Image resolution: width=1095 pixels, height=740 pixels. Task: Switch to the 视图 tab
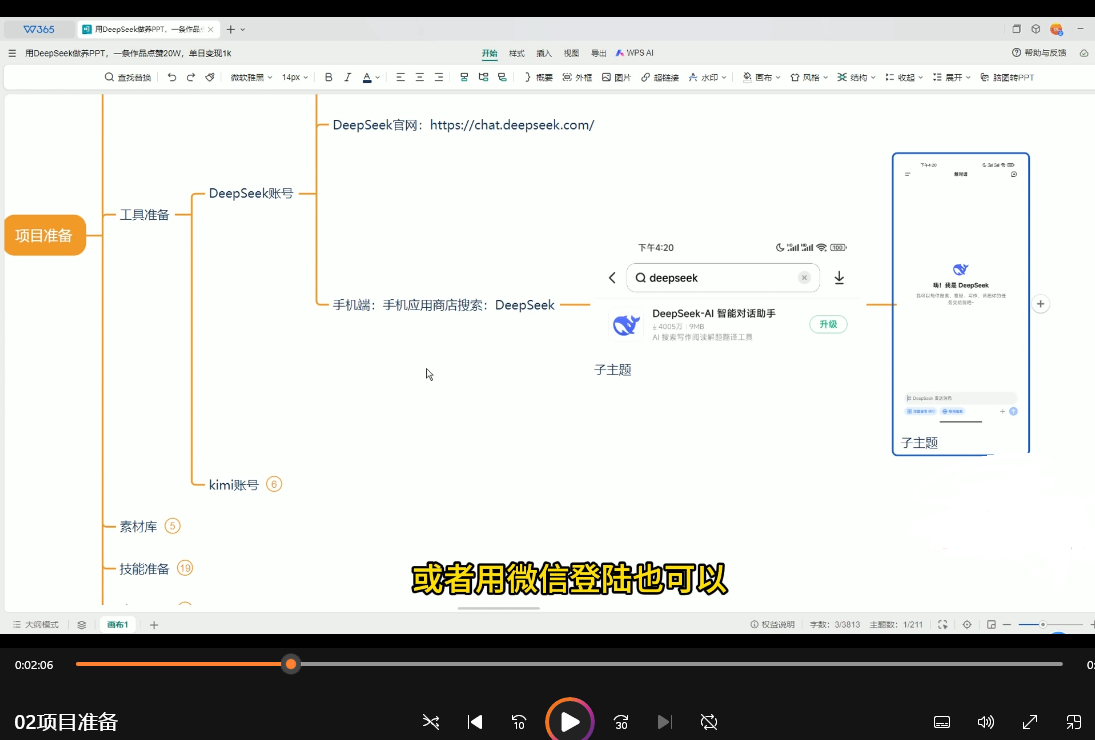tap(571, 53)
